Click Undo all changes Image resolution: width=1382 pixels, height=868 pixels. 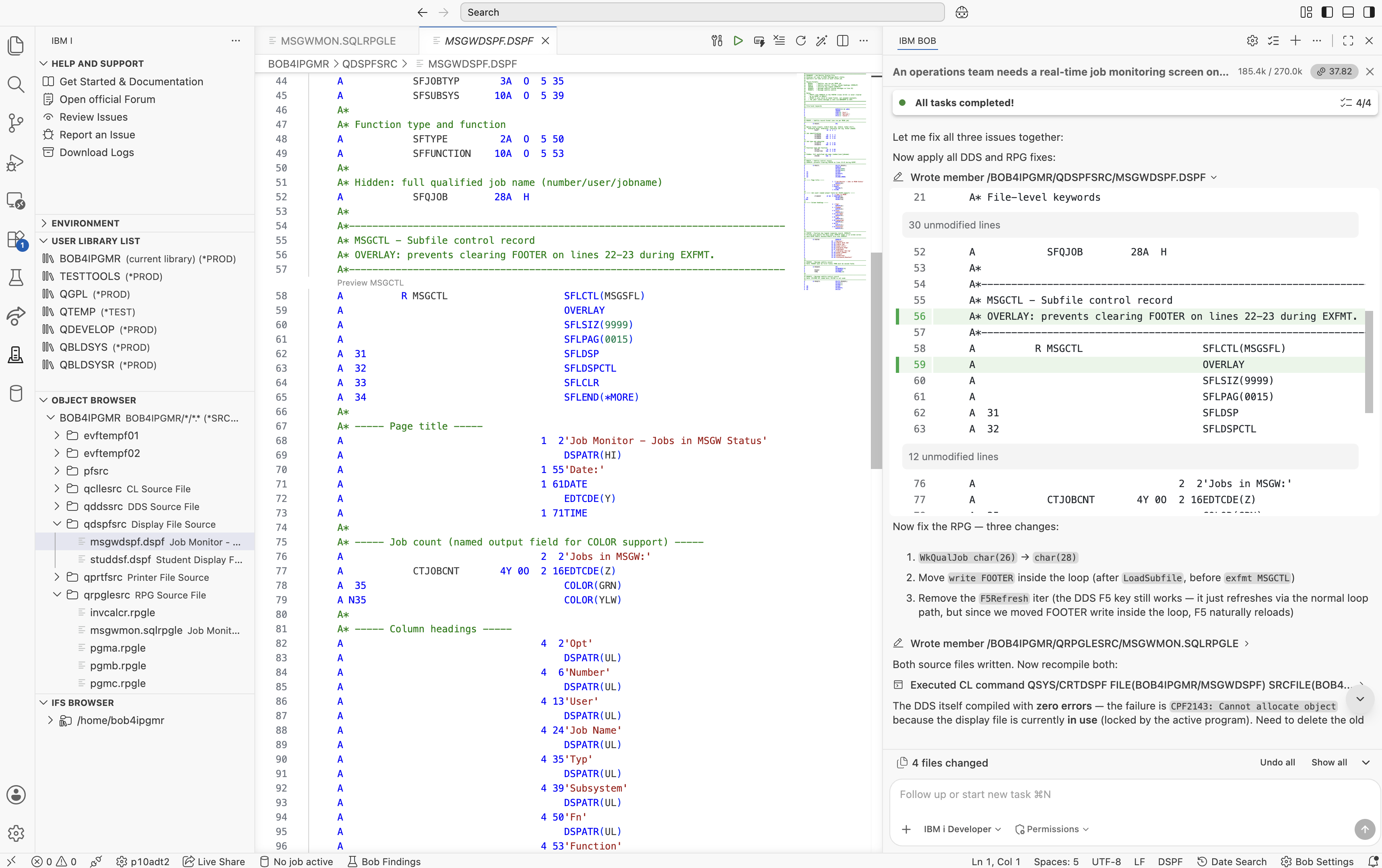click(x=1277, y=763)
